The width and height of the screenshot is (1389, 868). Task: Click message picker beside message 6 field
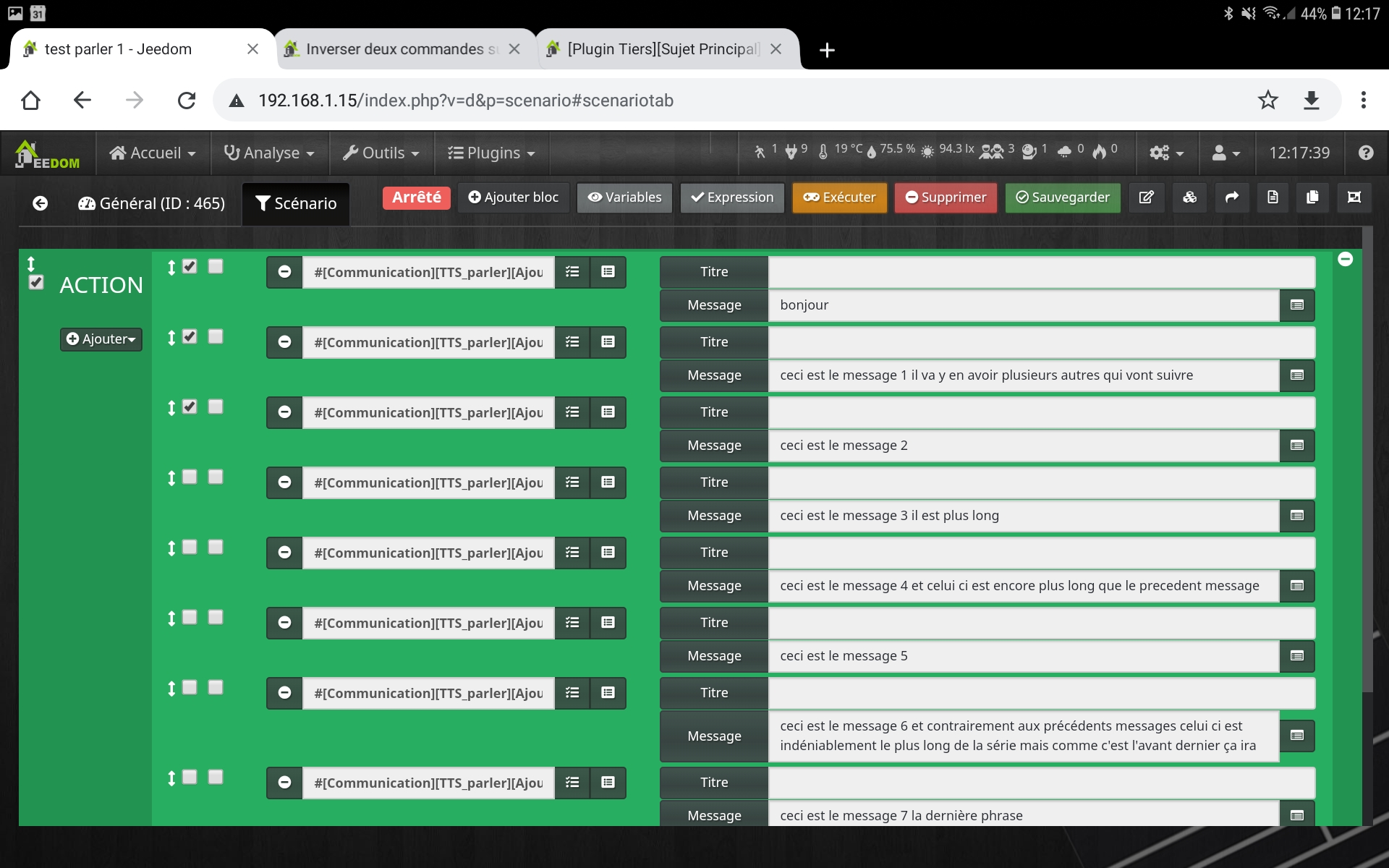coord(1297,736)
